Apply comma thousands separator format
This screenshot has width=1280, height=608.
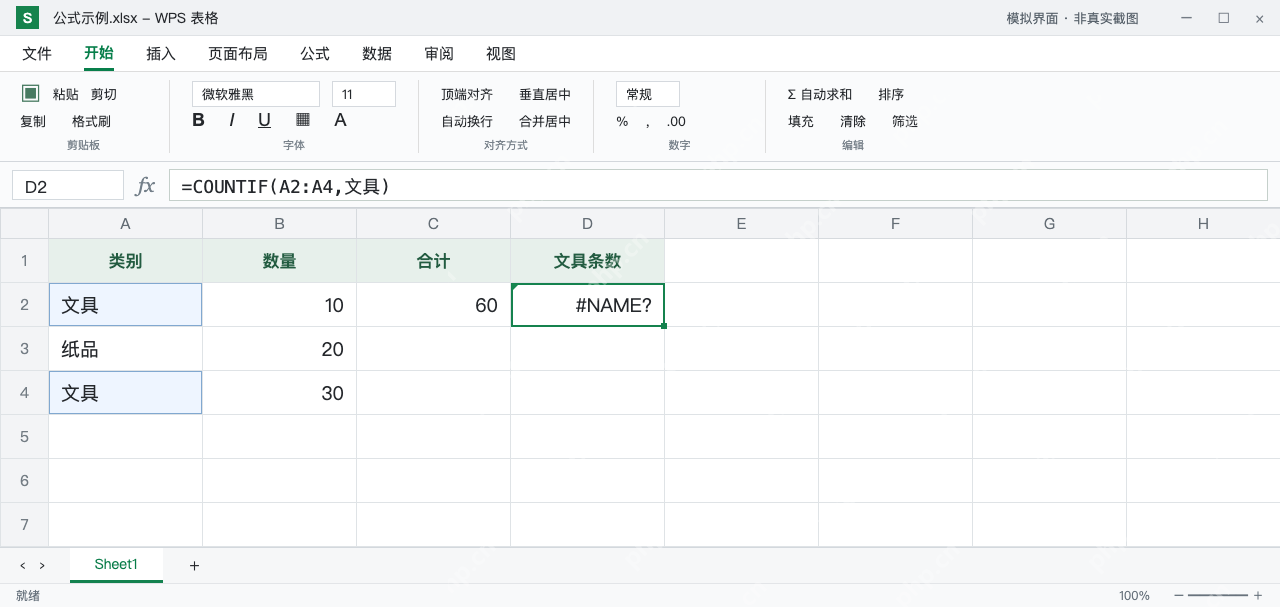[648, 122]
